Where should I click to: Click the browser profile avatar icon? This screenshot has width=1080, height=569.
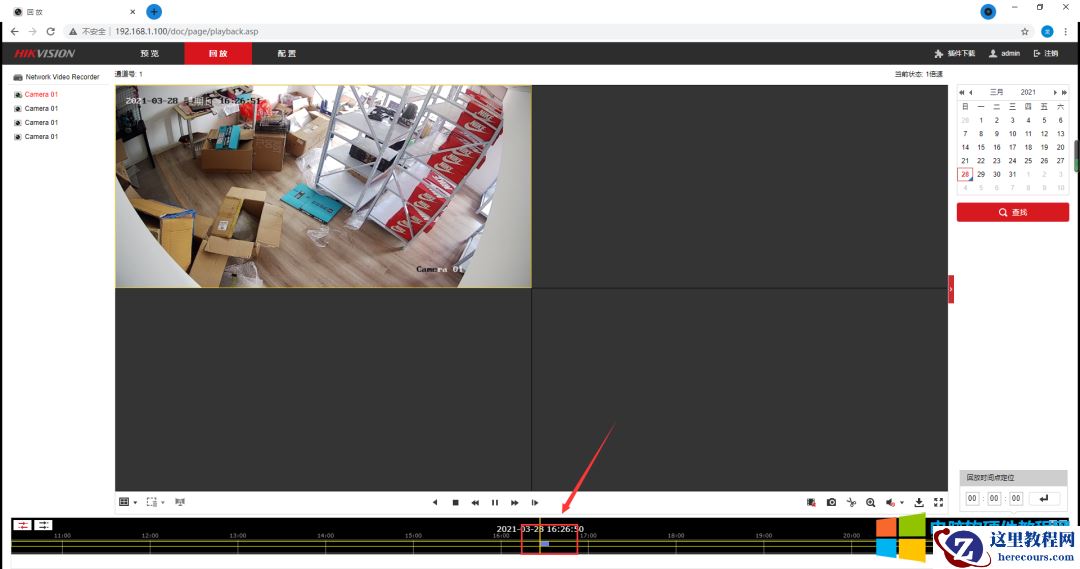[1047, 32]
